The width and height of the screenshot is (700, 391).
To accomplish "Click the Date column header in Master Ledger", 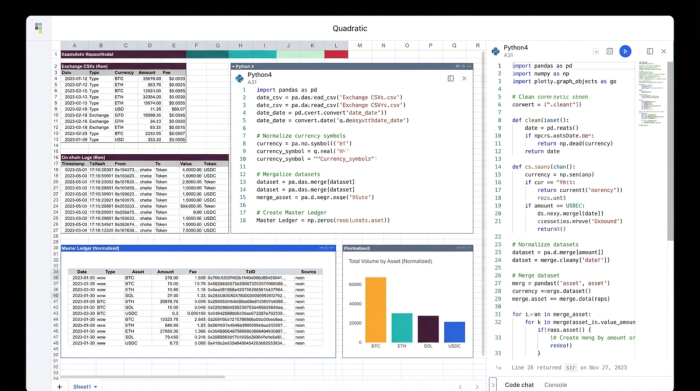I will tap(82, 271).
